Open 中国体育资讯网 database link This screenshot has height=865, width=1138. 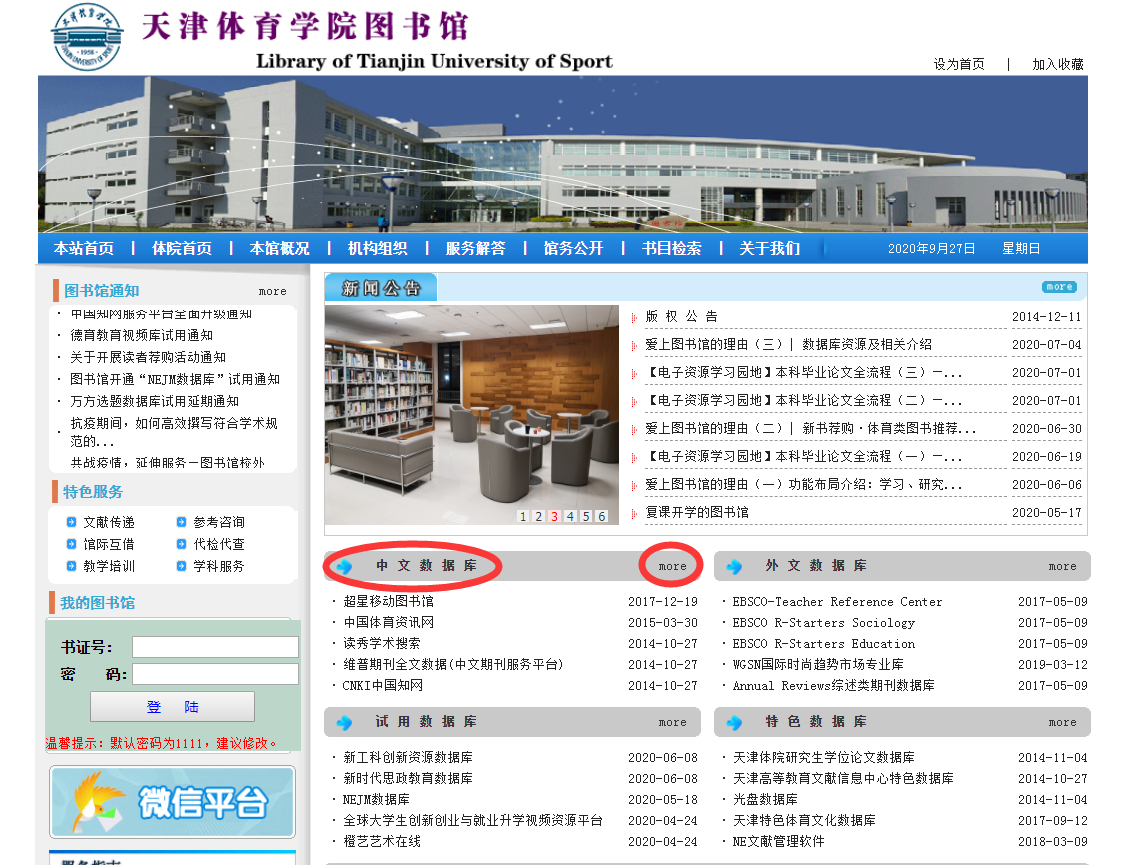click(388, 622)
